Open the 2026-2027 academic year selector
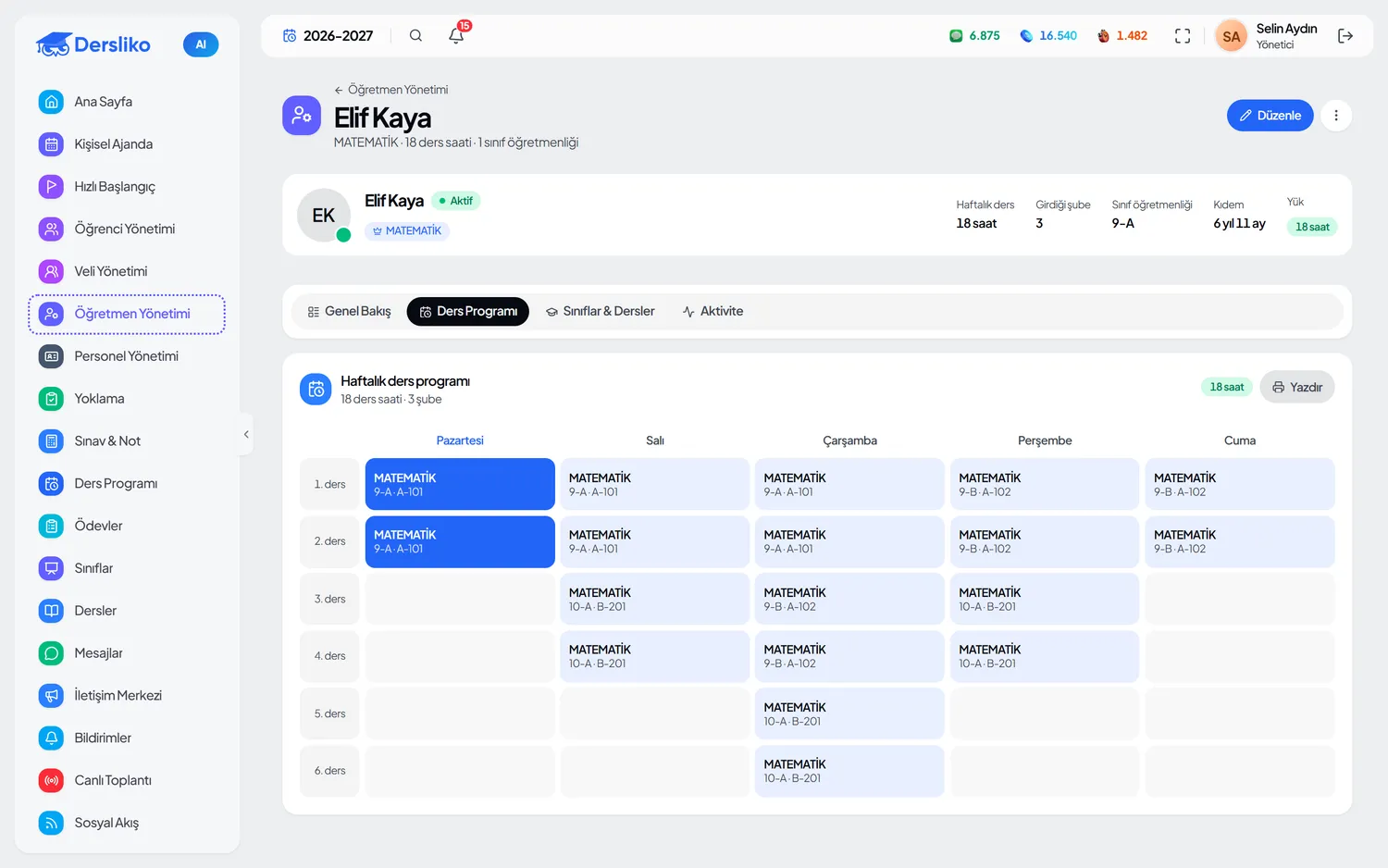This screenshot has height=868, width=1388. click(x=328, y=36)
